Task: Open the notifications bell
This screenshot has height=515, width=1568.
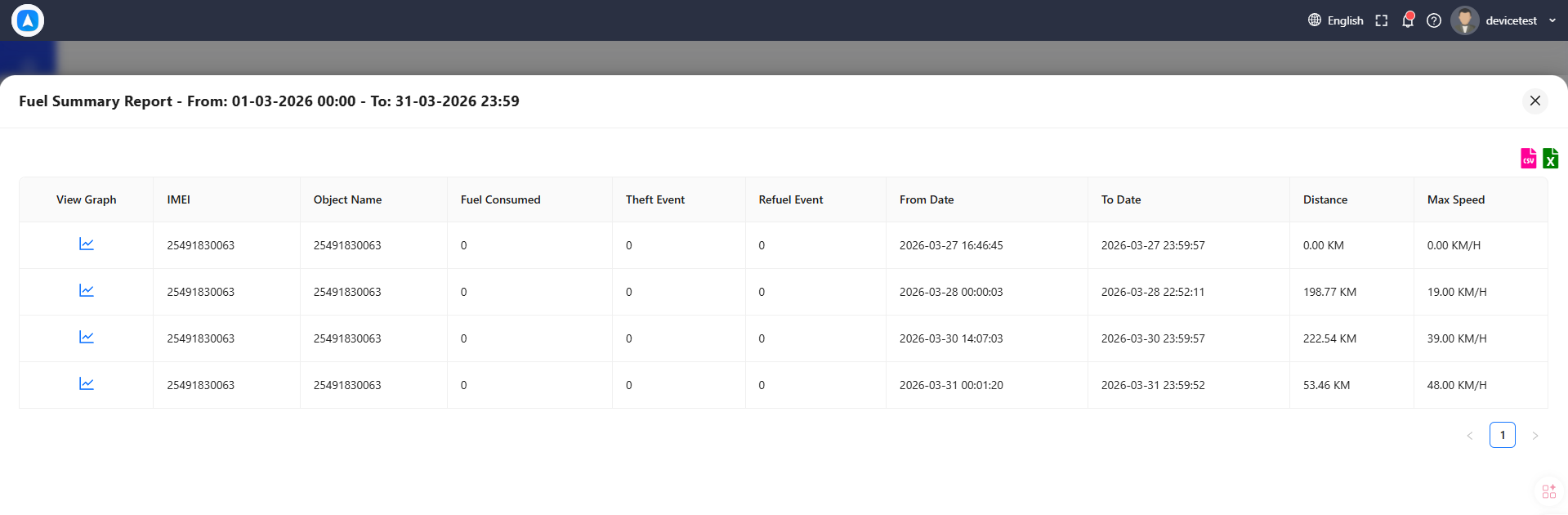Action: 1408,20
